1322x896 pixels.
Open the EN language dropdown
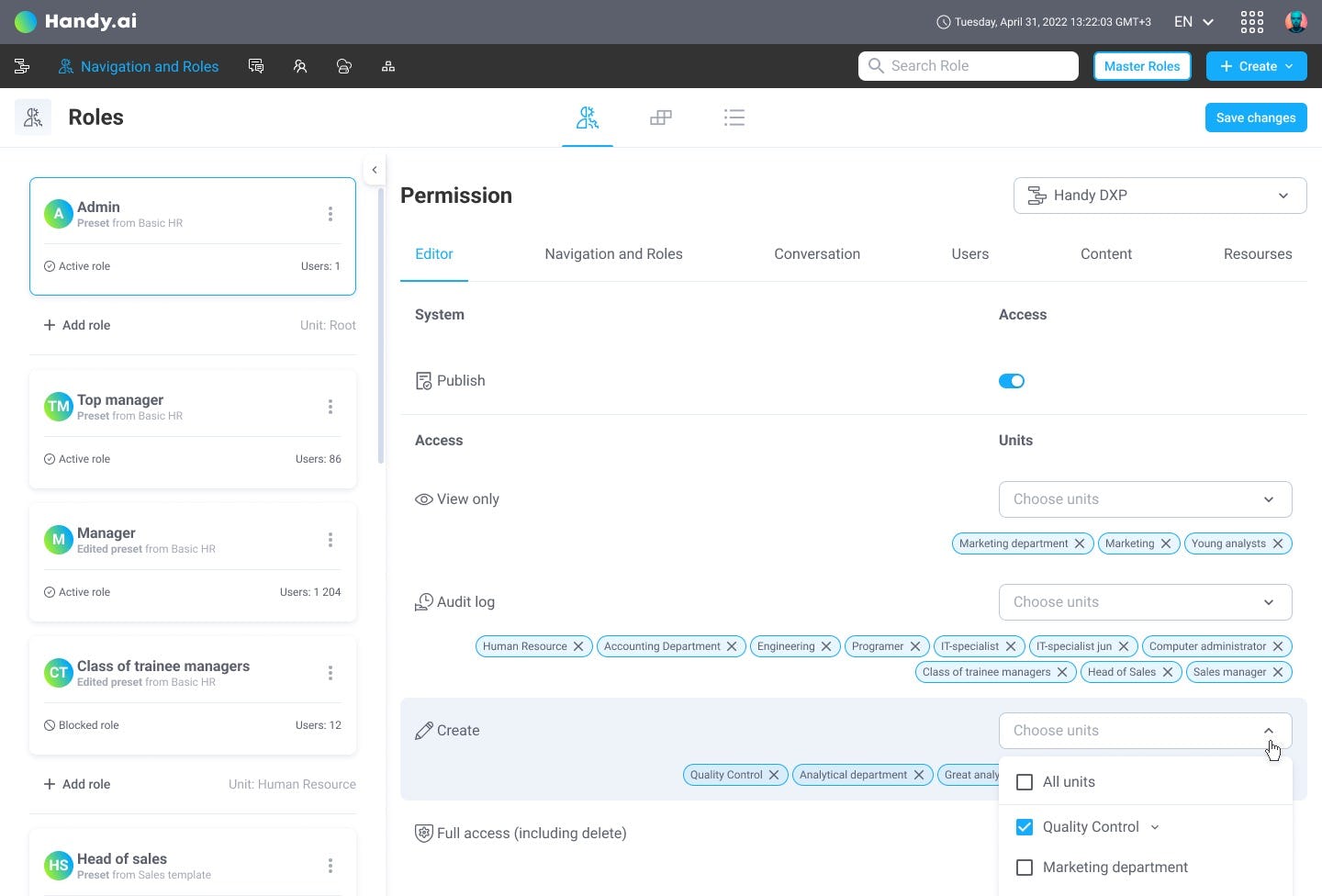tap(1191, 21)
